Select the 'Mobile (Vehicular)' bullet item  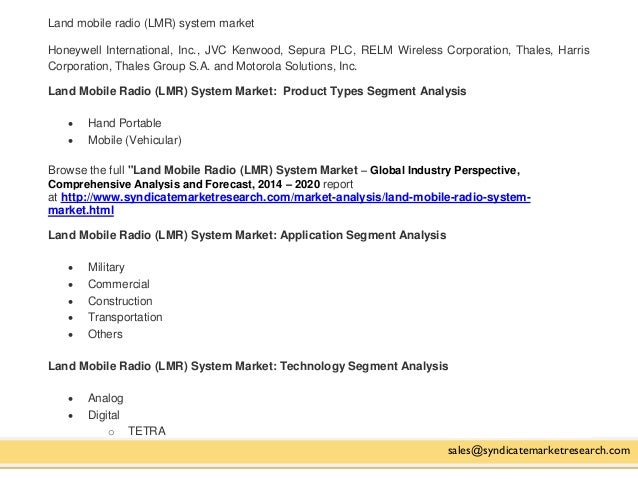[135, 140]
